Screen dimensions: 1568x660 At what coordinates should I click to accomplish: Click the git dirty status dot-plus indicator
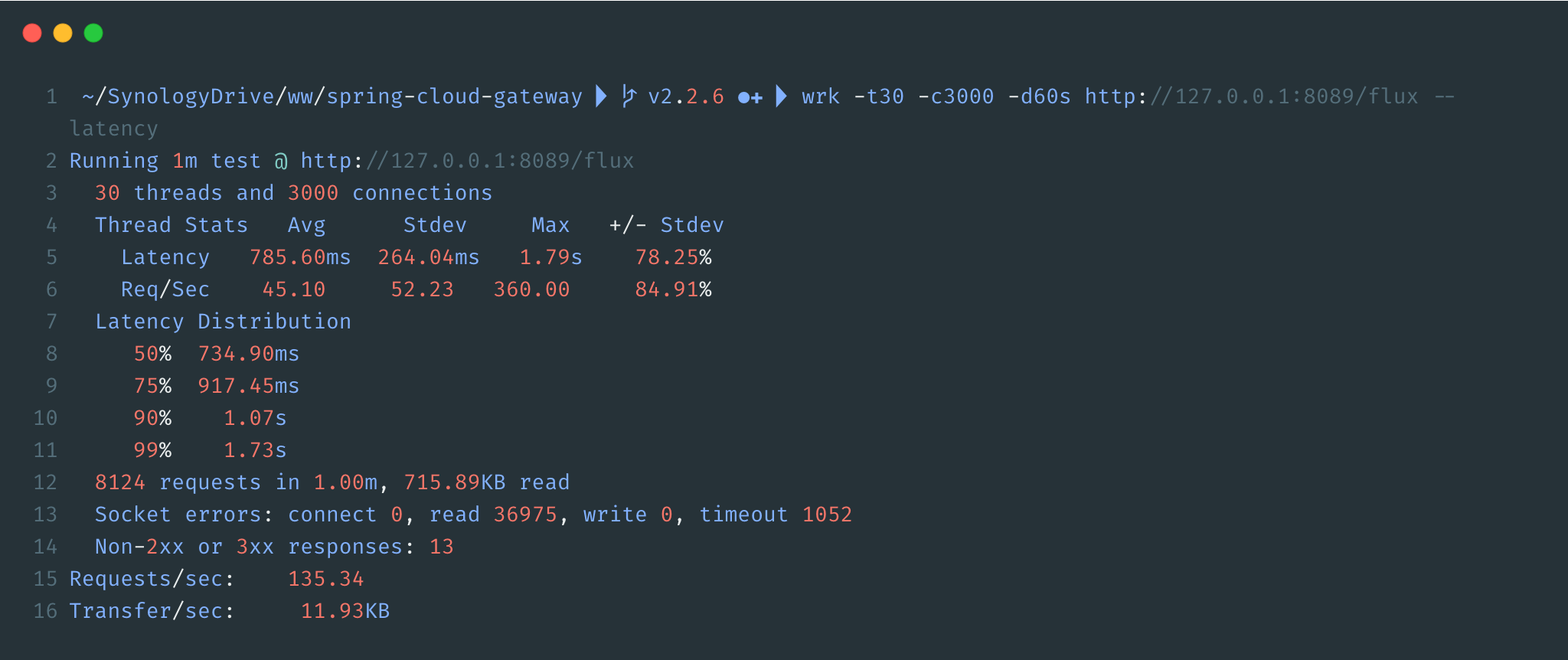750,97
